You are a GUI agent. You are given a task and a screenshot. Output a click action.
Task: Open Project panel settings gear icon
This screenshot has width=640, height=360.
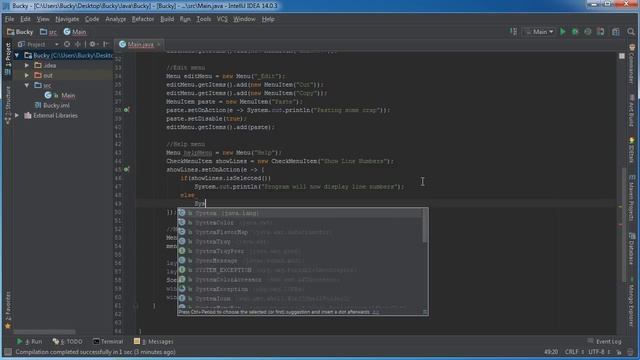pos(93,44)
